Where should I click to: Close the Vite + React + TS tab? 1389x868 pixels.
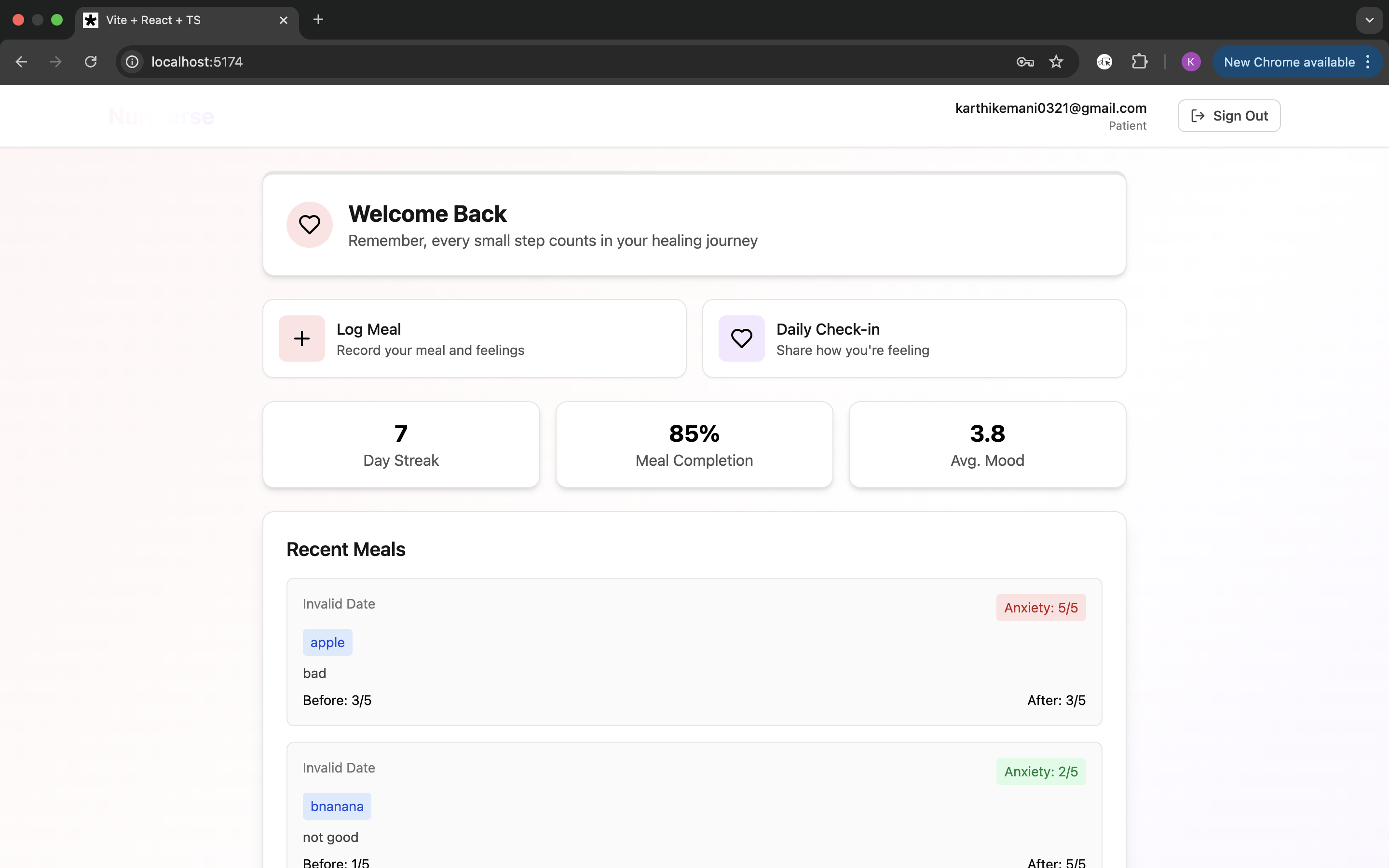point(284,20)
